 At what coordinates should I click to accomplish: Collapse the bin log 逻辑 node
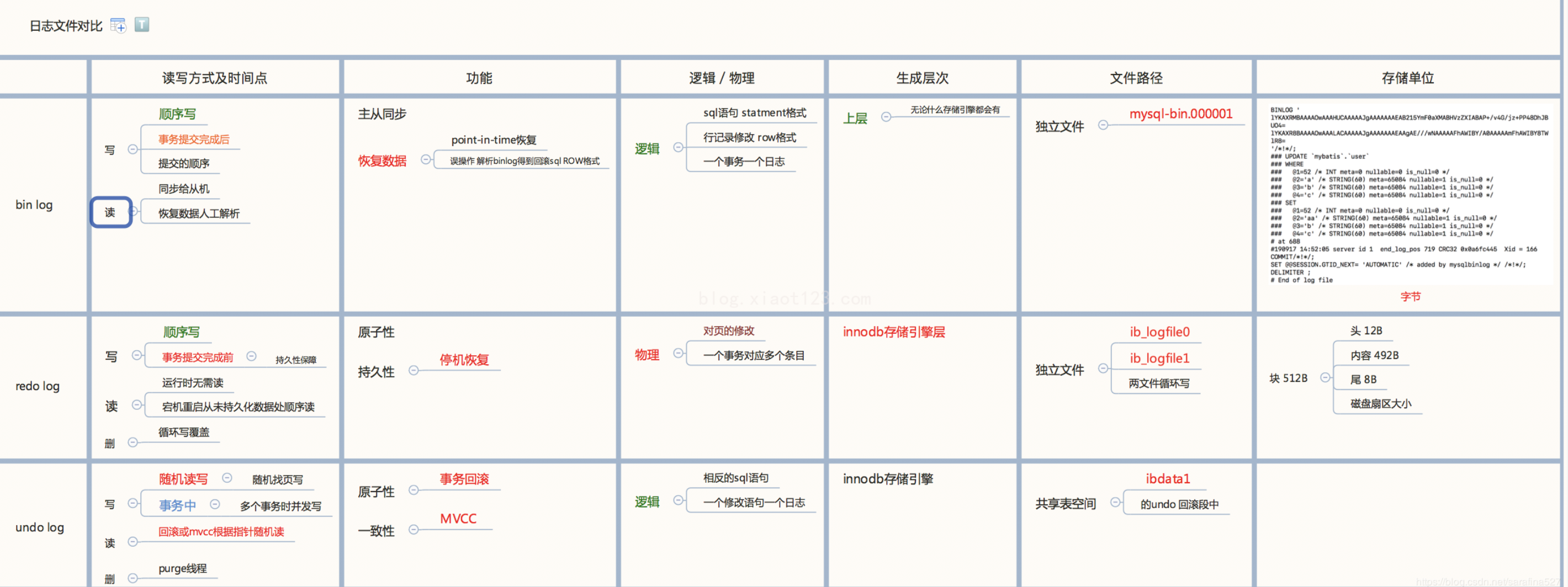coord(679,148)
